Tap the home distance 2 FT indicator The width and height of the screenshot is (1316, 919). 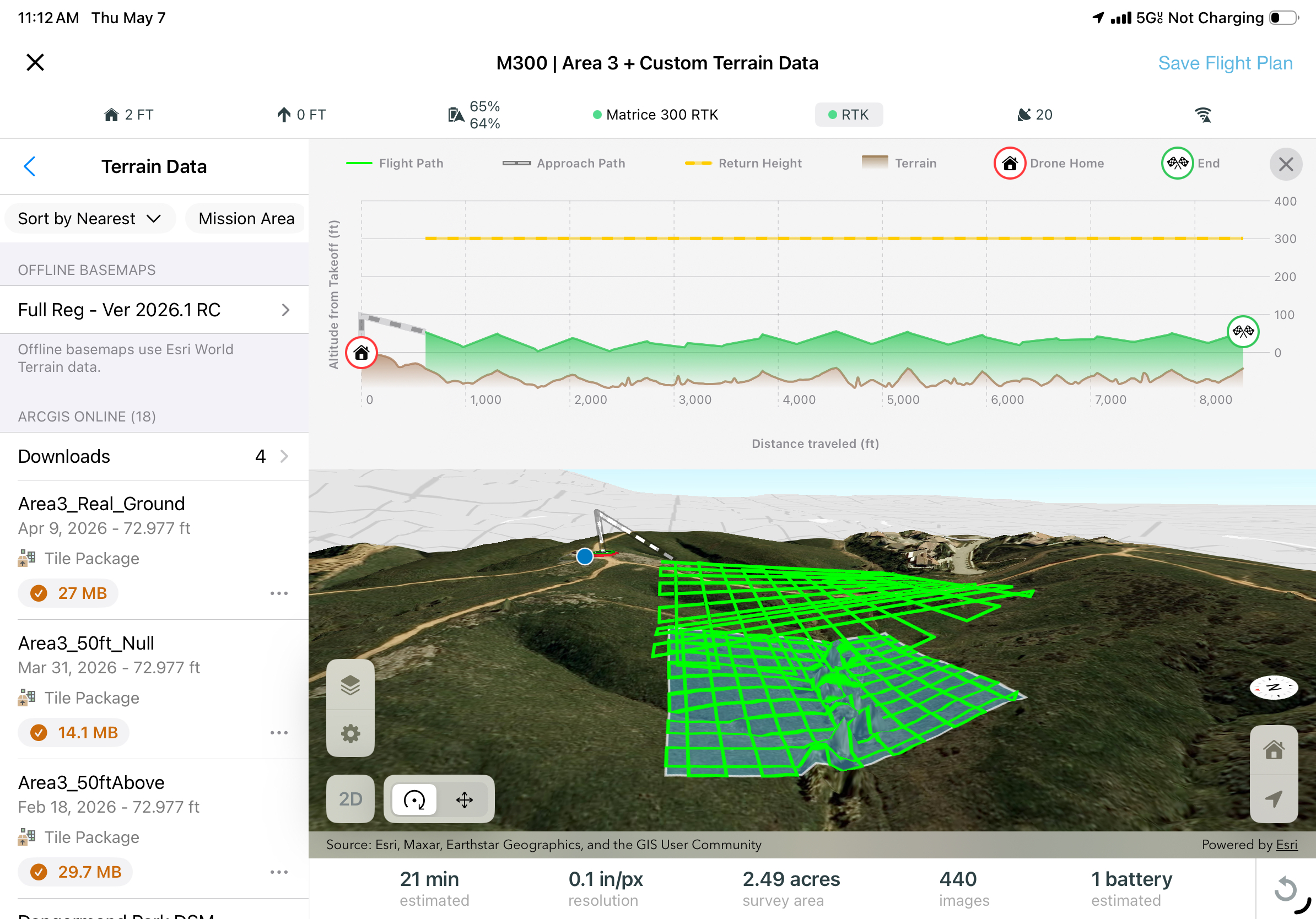point(129,115)
